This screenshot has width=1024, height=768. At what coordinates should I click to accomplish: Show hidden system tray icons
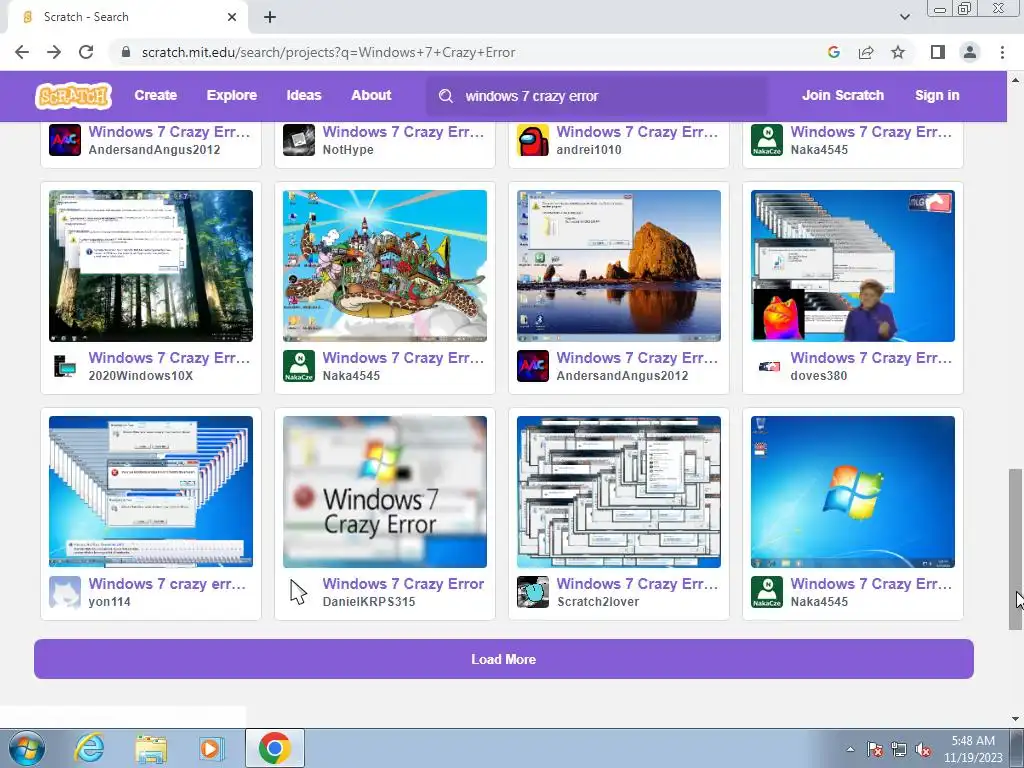[x=850, y=749]
